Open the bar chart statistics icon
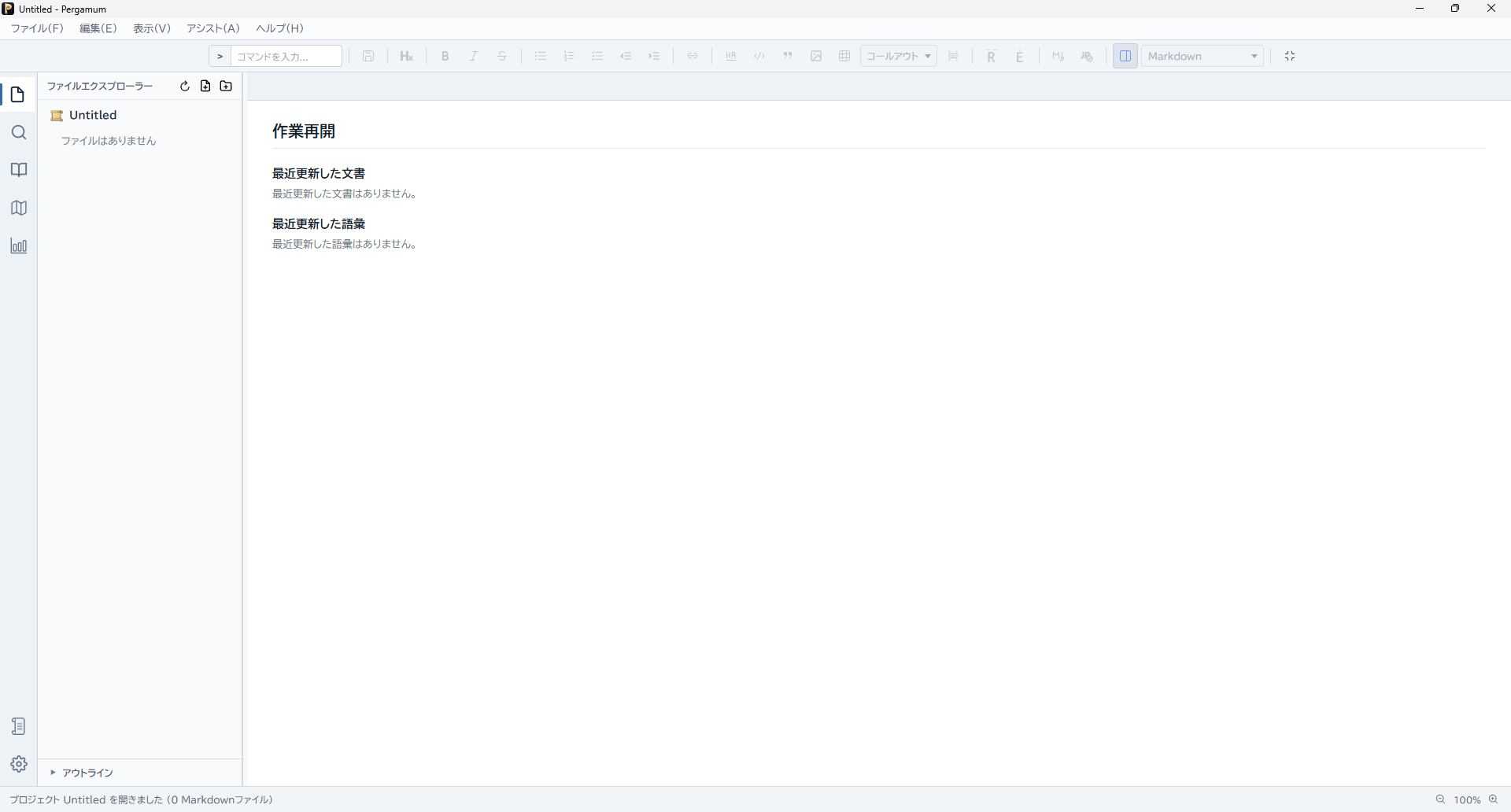Screen dimensions: 1511x812 pyautogui.click(x=19, y=246)
